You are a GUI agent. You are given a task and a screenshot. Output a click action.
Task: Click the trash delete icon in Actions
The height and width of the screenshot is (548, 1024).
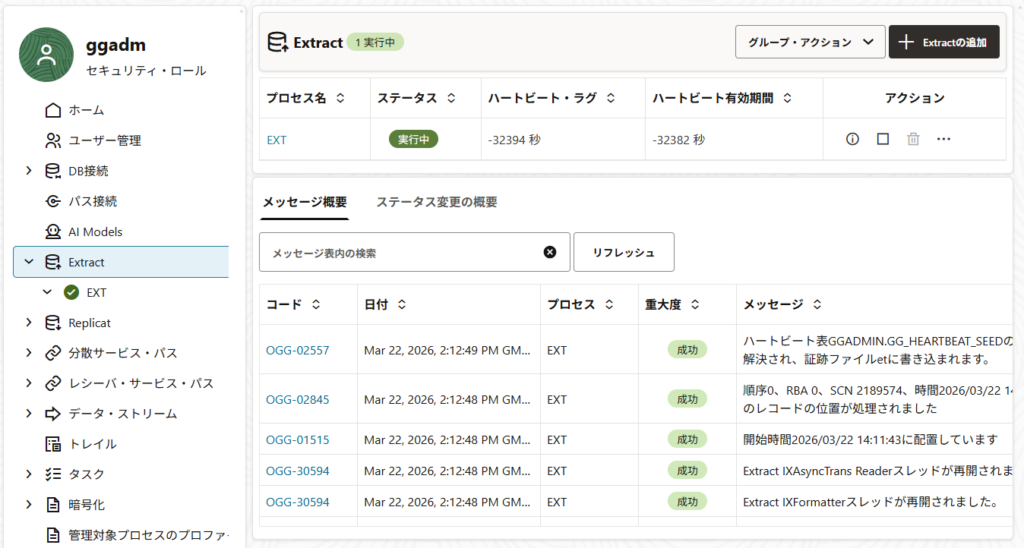pyautogui.click(x=913, y=140)
